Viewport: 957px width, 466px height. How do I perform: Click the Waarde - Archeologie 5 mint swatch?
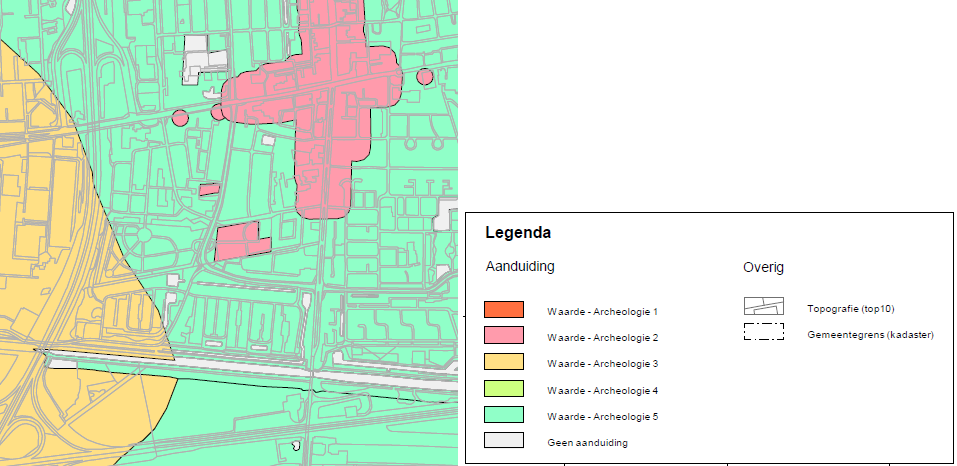504,415
